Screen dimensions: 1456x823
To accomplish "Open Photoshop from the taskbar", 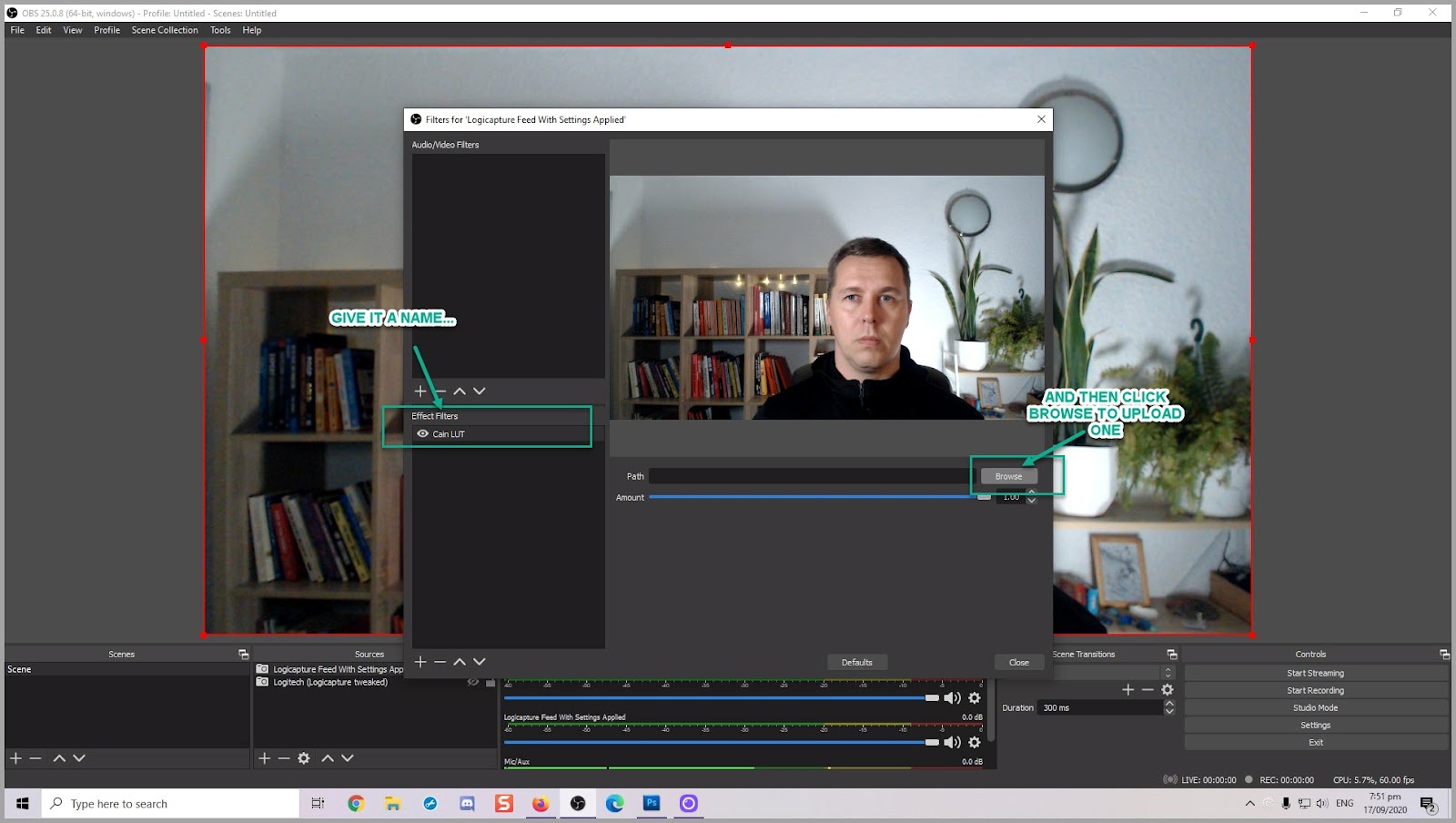I will point(652,804).
